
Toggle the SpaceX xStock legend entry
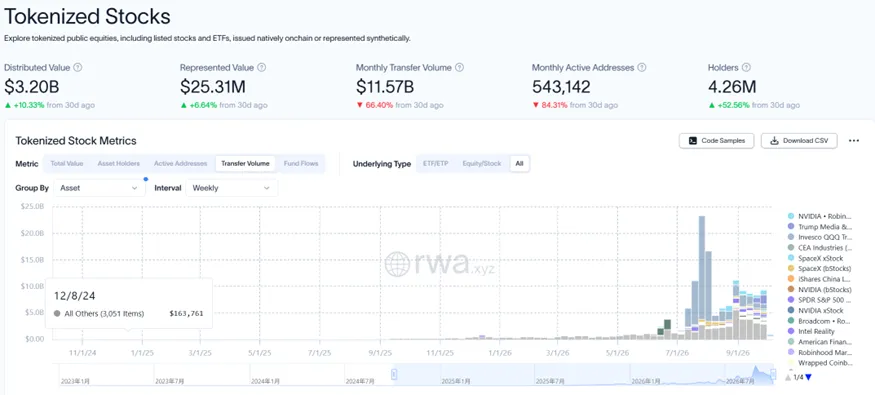[x=815, y=258]
